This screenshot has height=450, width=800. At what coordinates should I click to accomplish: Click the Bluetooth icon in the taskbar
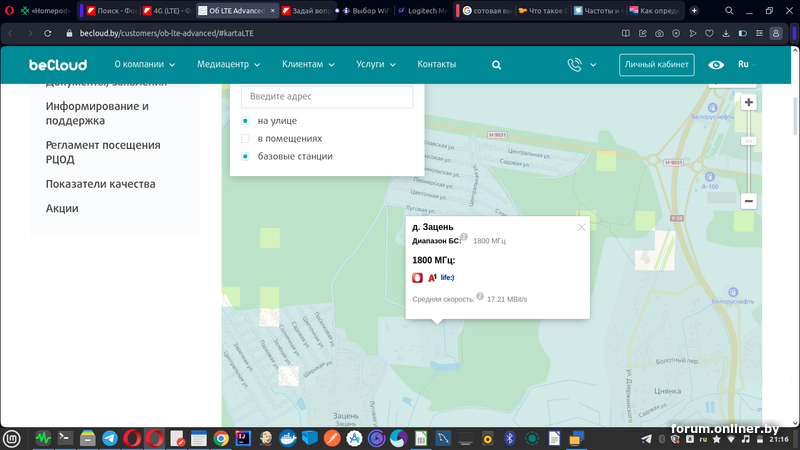coord(509,438)
